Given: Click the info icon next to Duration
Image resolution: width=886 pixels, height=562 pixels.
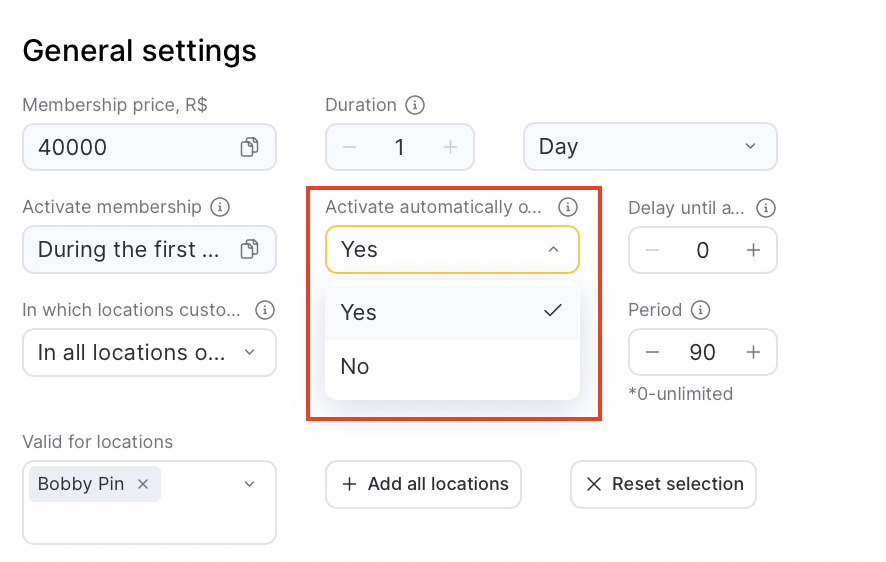Looking at the screenshot, I should pyautogui.click(x=415, y=105).
